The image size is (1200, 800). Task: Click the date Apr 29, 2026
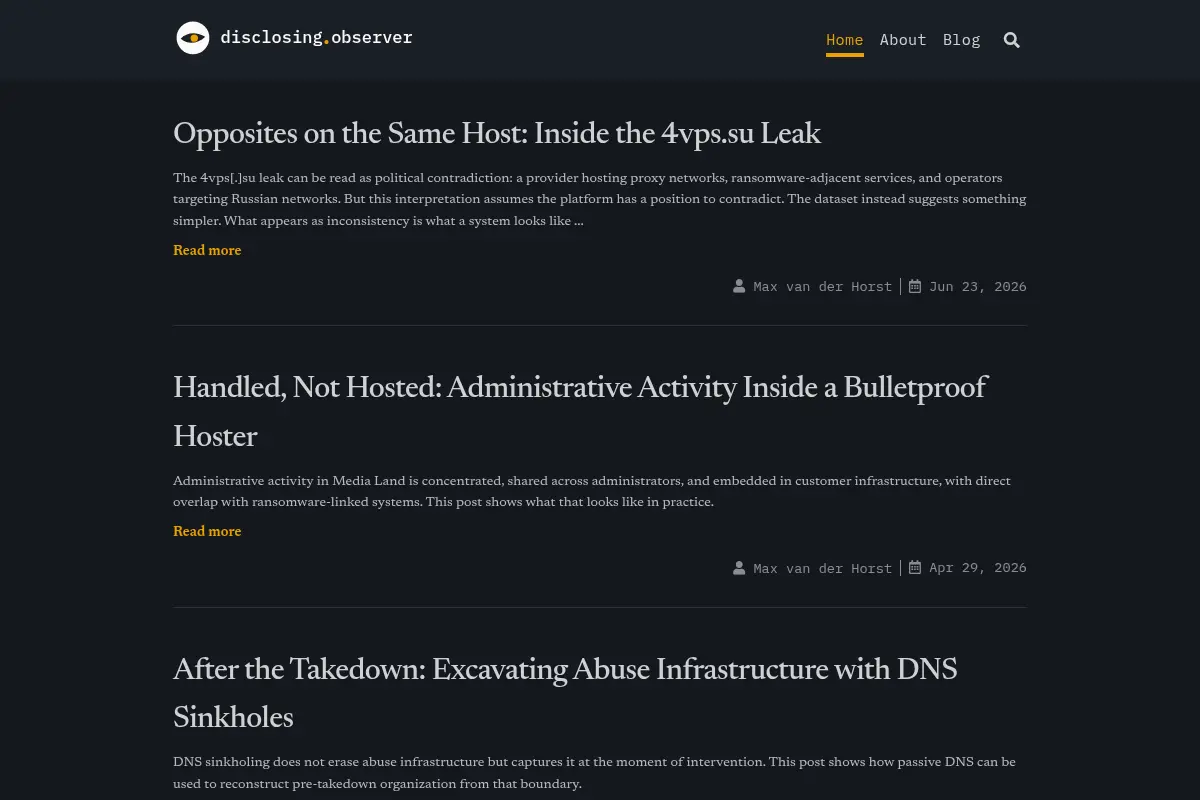coord(978,568)
